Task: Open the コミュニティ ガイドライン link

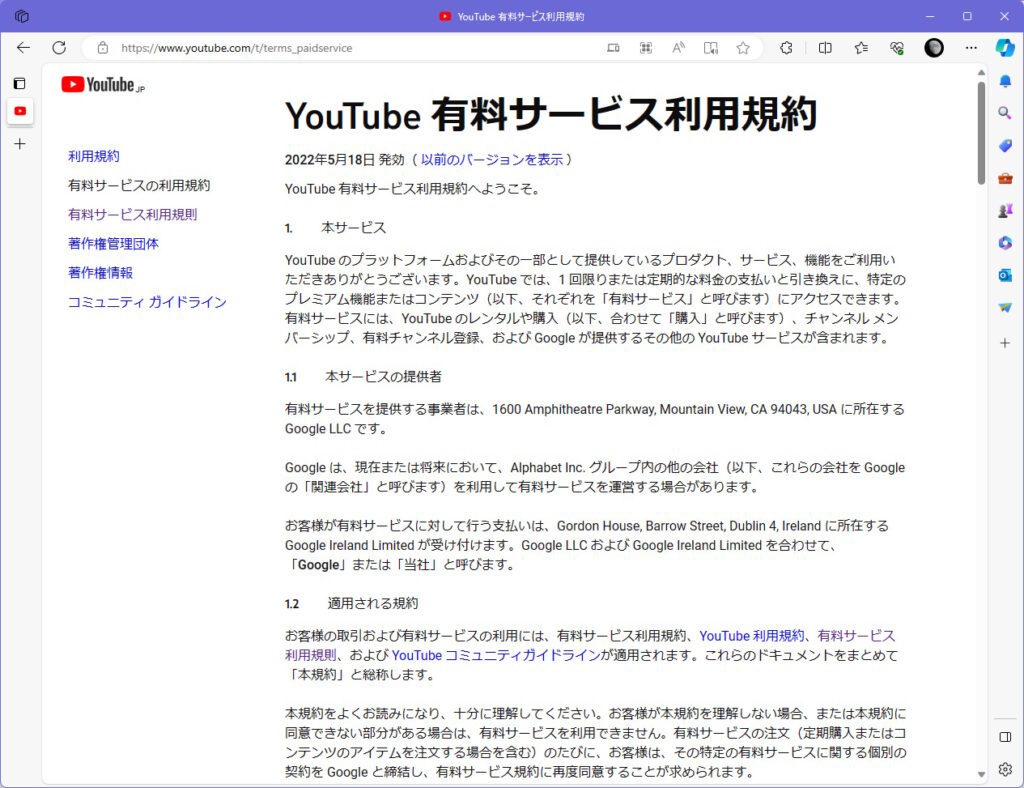Action: [148, 302]
